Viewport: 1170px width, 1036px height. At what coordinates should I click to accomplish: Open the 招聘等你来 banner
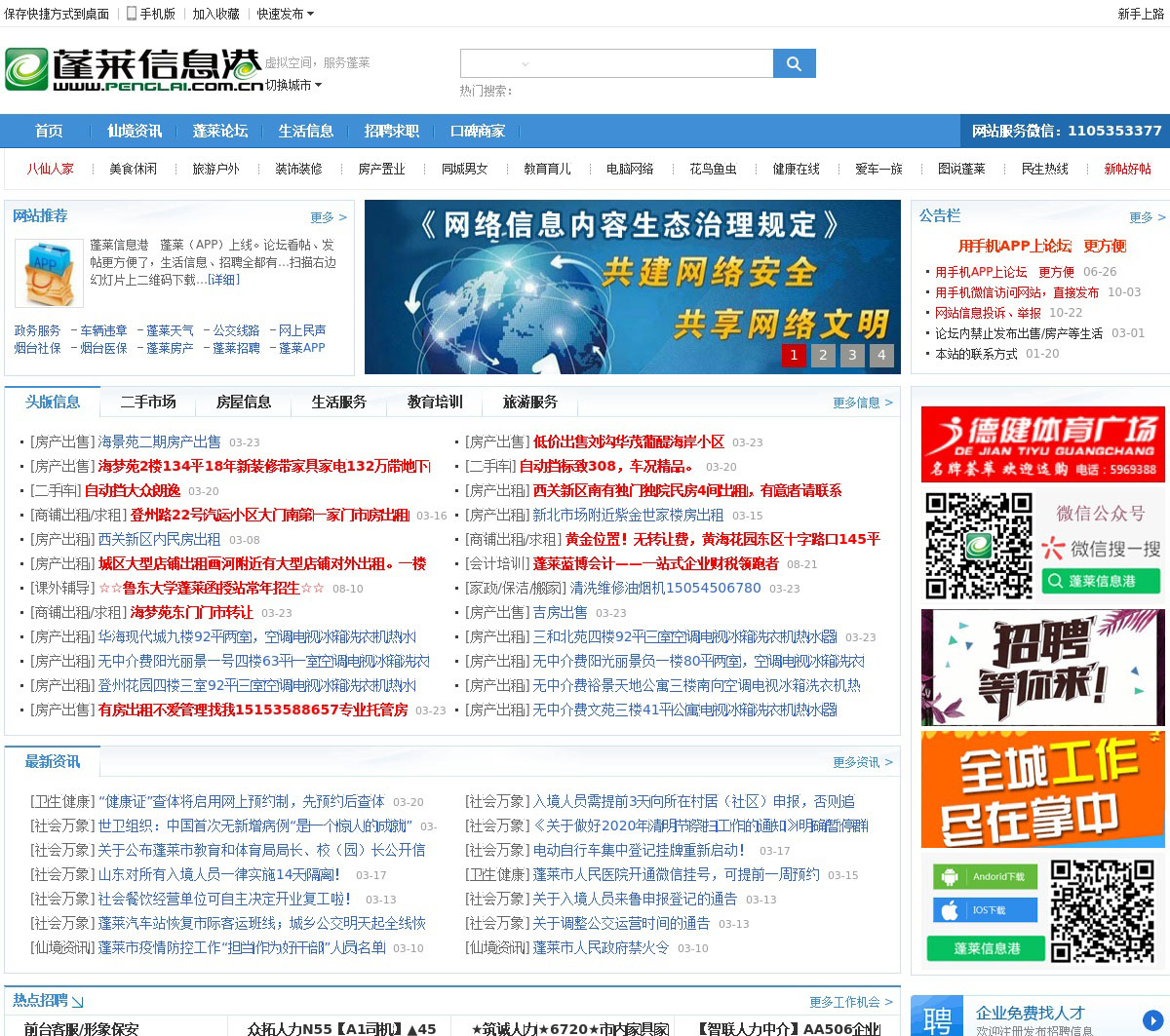[x=1042, y=668]
